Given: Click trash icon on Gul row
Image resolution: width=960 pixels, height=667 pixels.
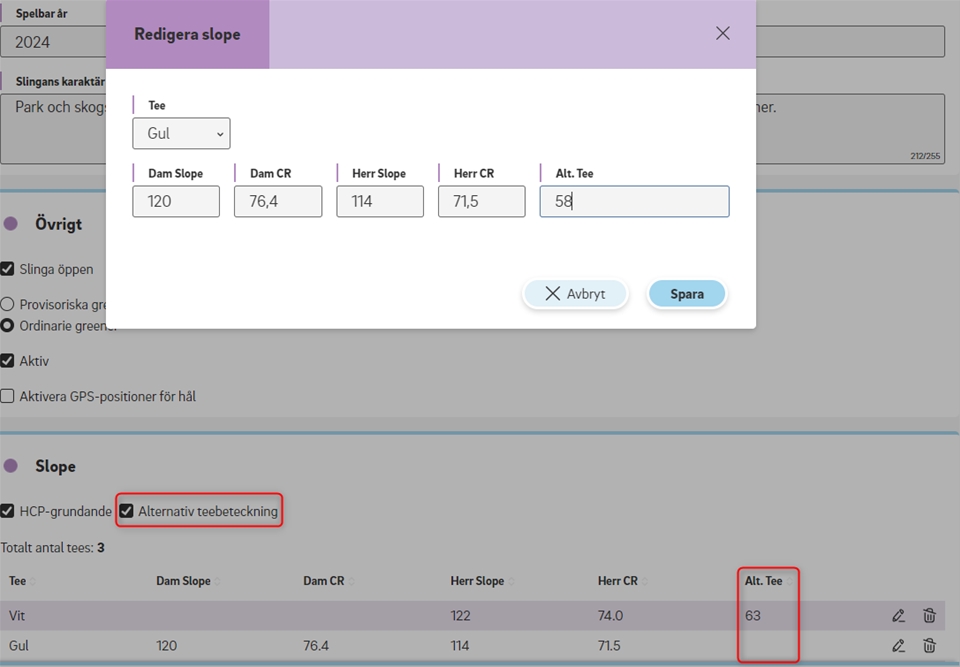Looking at the screenshot, I should click(x=929, y=646).
